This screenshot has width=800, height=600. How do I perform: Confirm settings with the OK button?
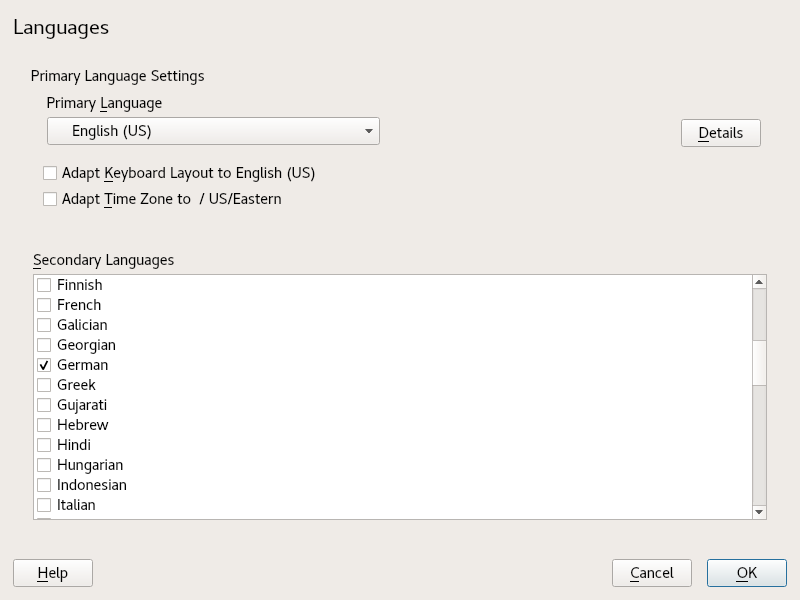[746, 573]
